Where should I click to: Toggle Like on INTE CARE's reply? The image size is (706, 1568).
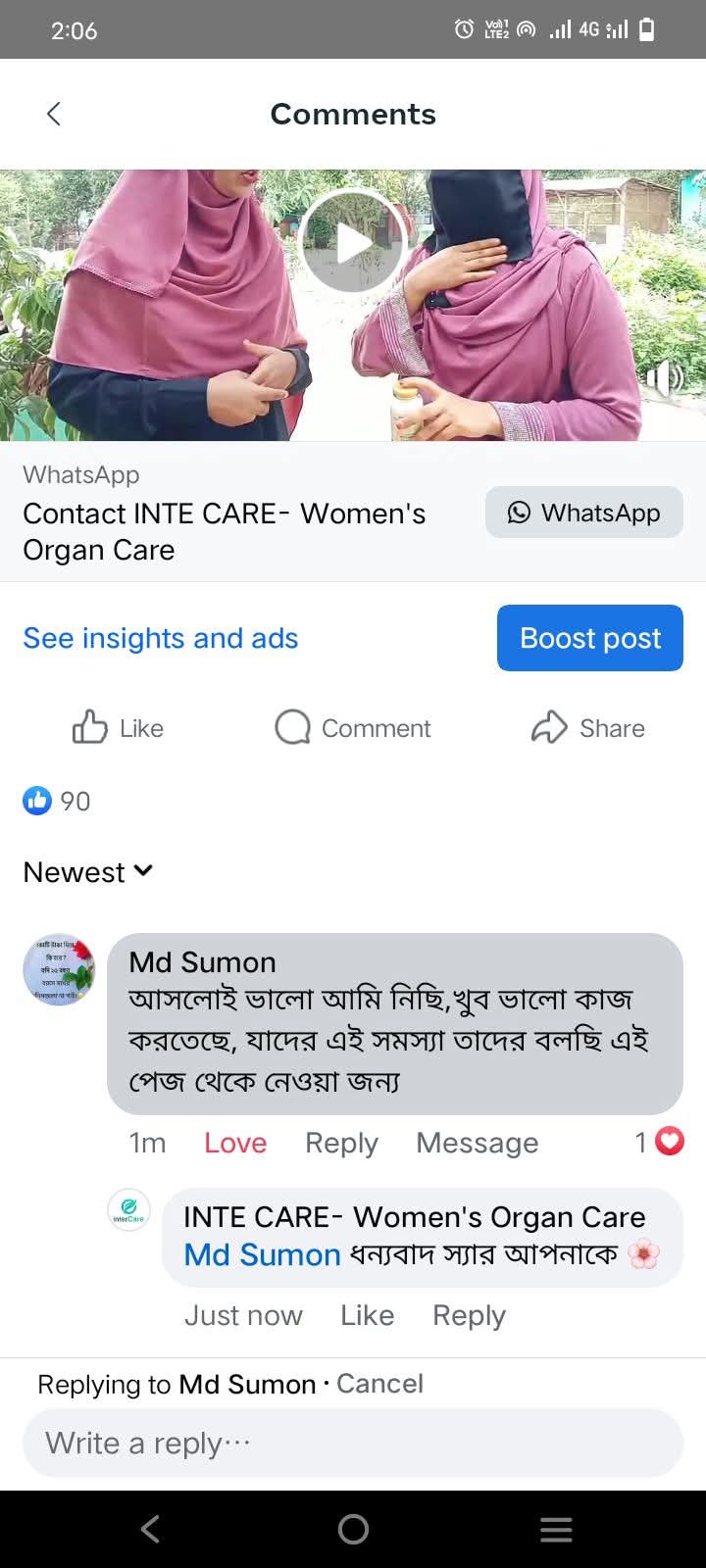367,1315
